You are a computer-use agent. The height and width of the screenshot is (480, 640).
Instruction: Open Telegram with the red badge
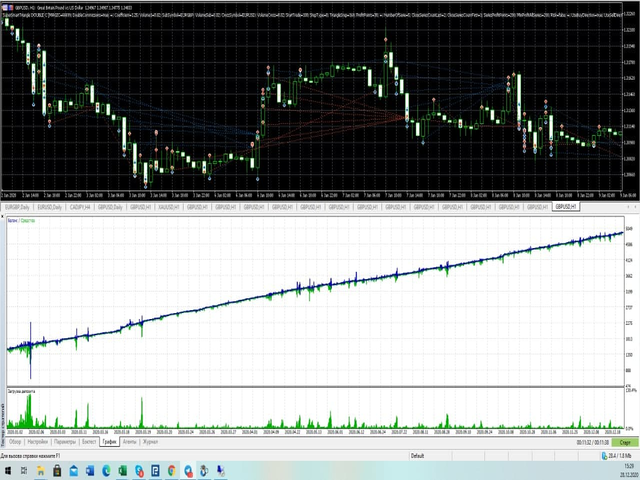[x=188, y=471]
